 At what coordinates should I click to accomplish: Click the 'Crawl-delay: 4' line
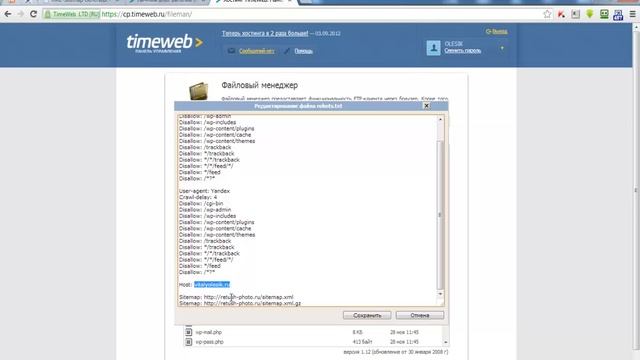click(x=198, y=197)
